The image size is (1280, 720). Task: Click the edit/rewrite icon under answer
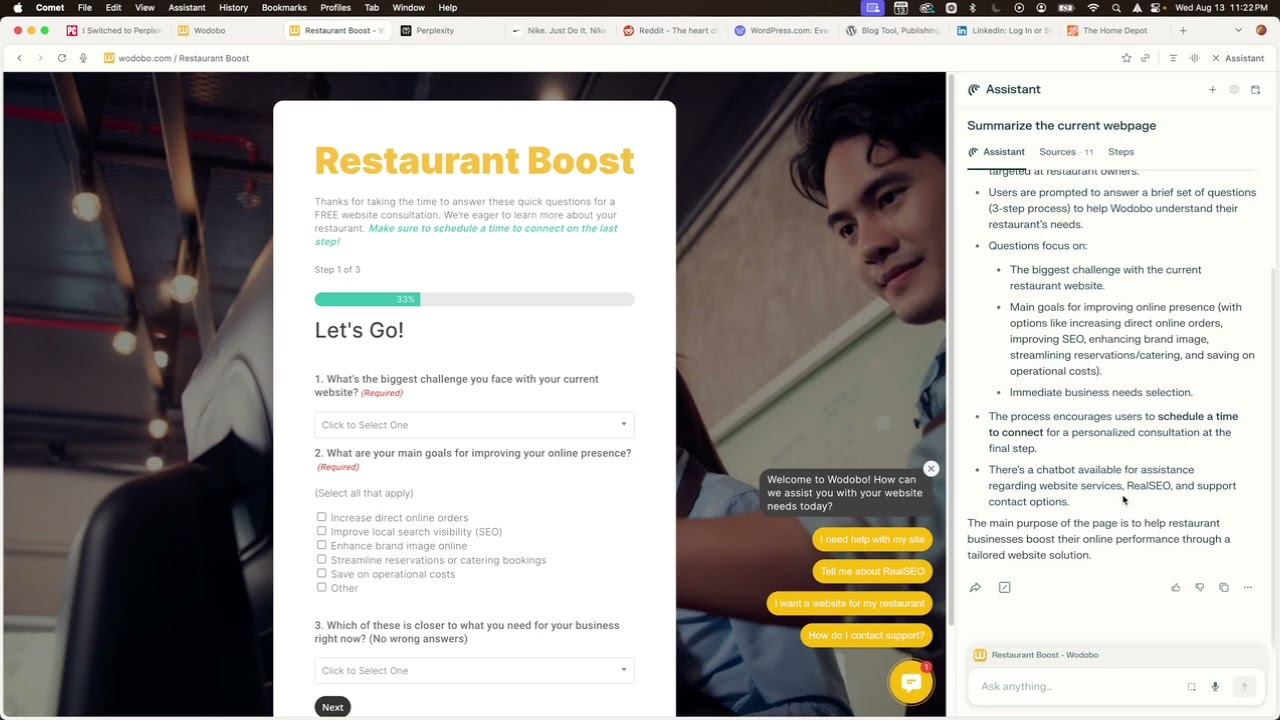coord(1004,587)
